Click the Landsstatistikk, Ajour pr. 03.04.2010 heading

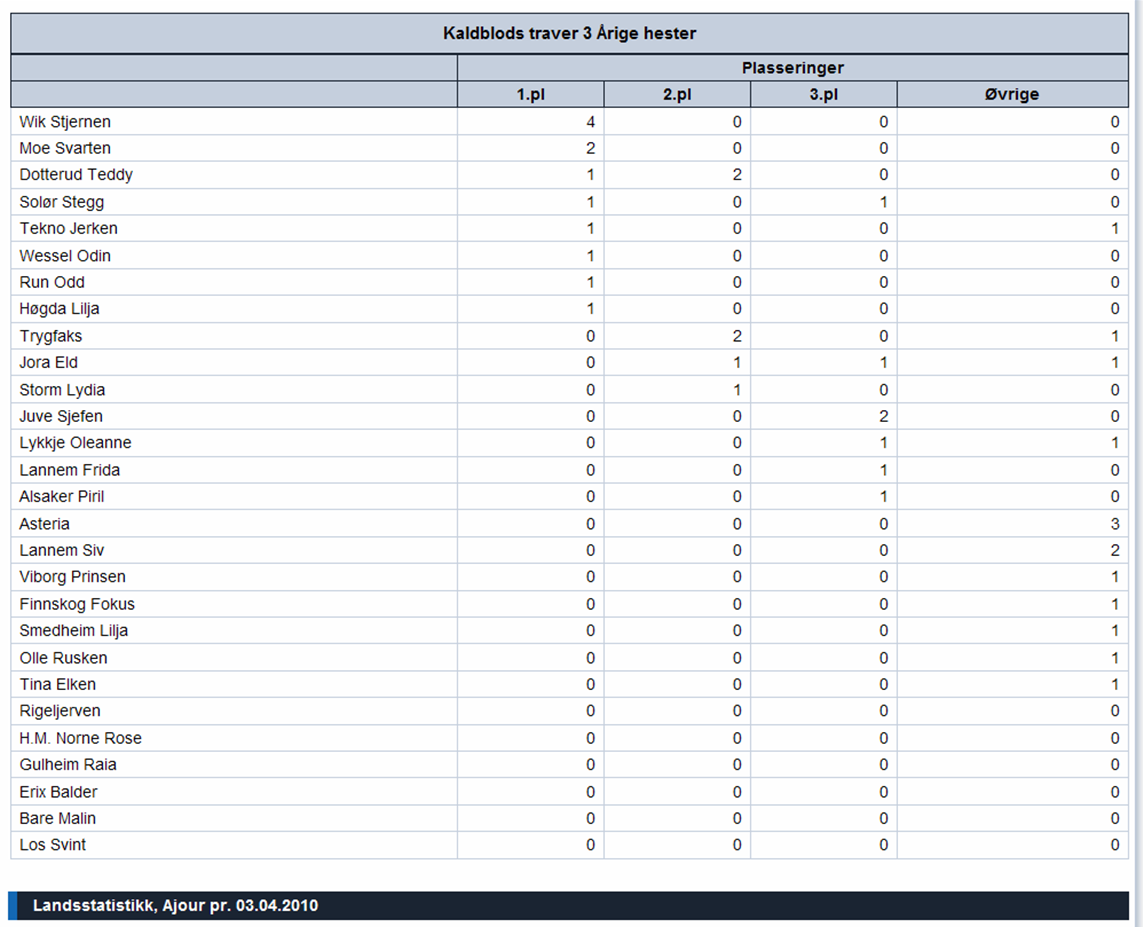pos(176,906)
